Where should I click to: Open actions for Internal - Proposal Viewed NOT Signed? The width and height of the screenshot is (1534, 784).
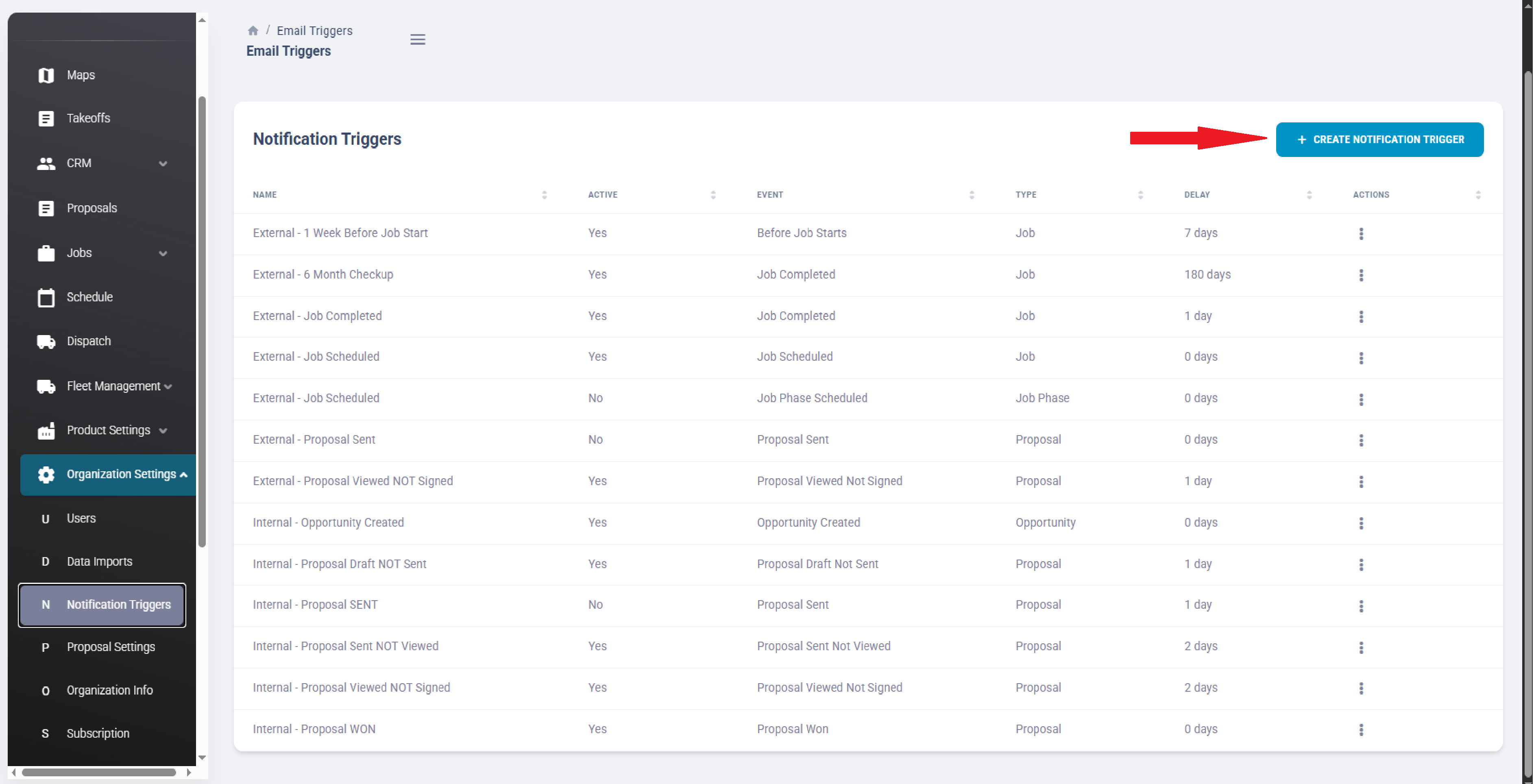[x=1361, y=688]
